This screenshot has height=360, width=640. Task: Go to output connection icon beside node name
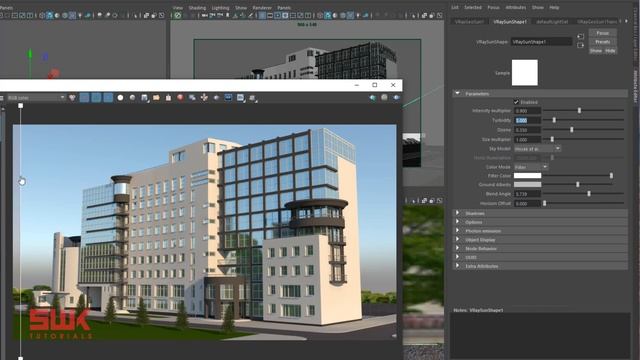pos(580,45)
